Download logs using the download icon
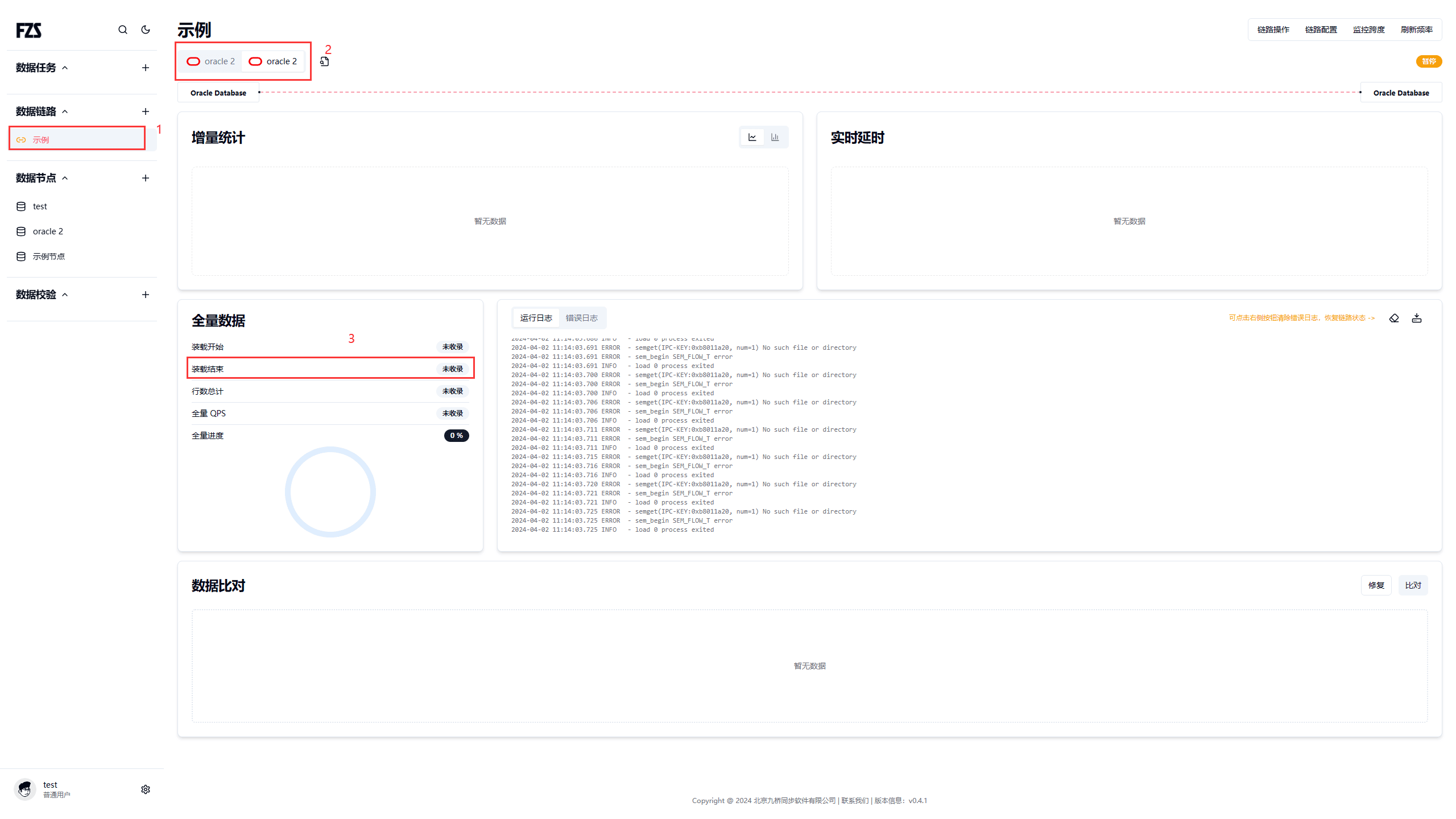The image size is (1456, 819). [1417, 318]
